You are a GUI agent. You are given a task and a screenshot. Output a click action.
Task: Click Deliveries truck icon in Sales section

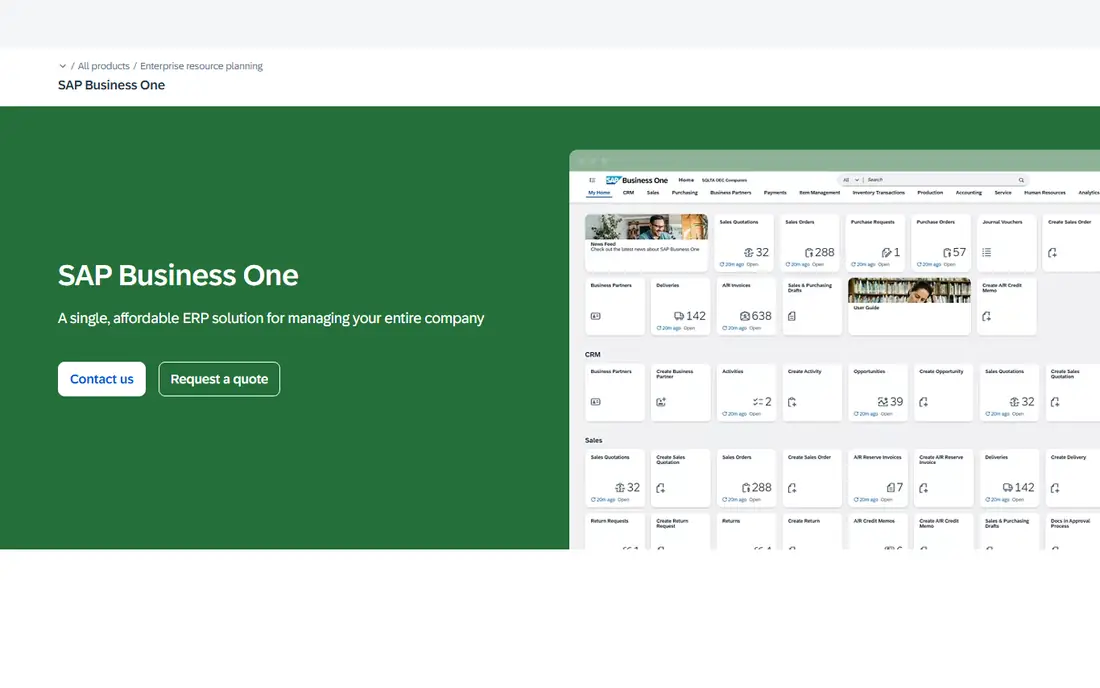coord(1007,487)
